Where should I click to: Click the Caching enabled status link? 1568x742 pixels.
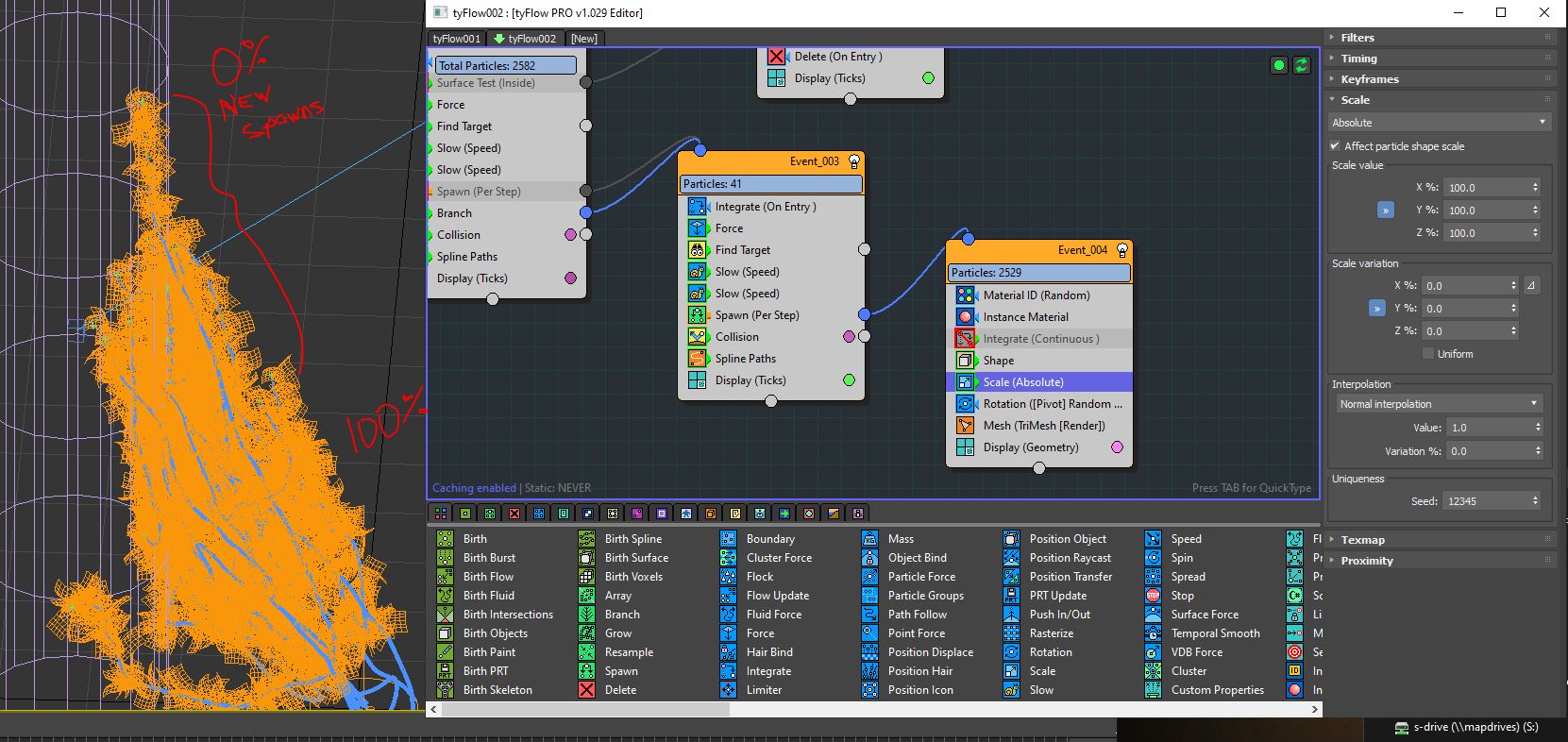click(474, 488)
